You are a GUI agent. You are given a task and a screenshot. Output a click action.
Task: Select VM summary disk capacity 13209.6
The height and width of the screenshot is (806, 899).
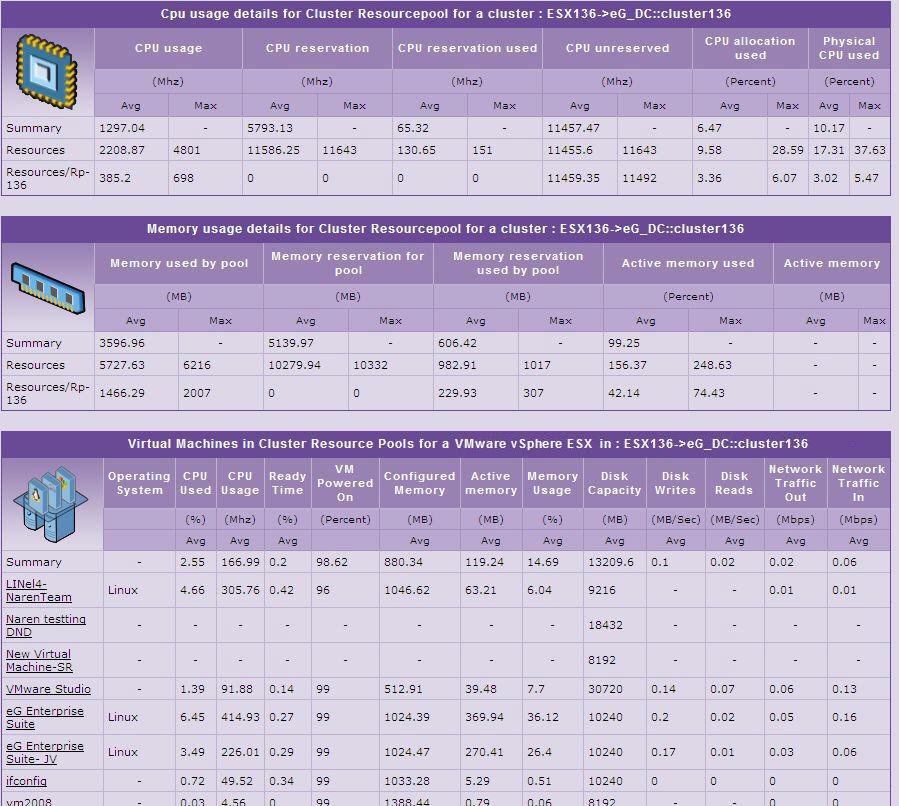coord(611,562)
